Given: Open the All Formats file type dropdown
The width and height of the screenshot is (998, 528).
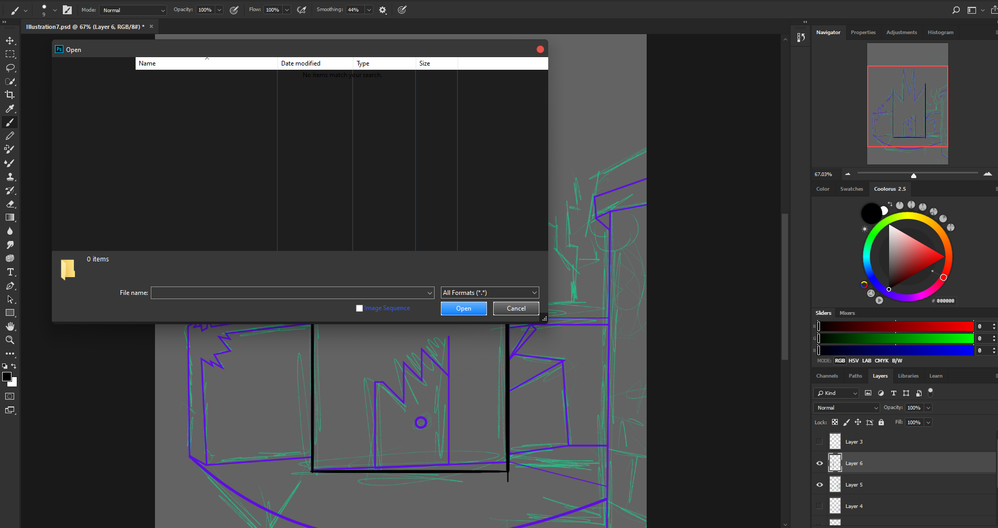Looking at the screenshot, I should coord(490,293).
